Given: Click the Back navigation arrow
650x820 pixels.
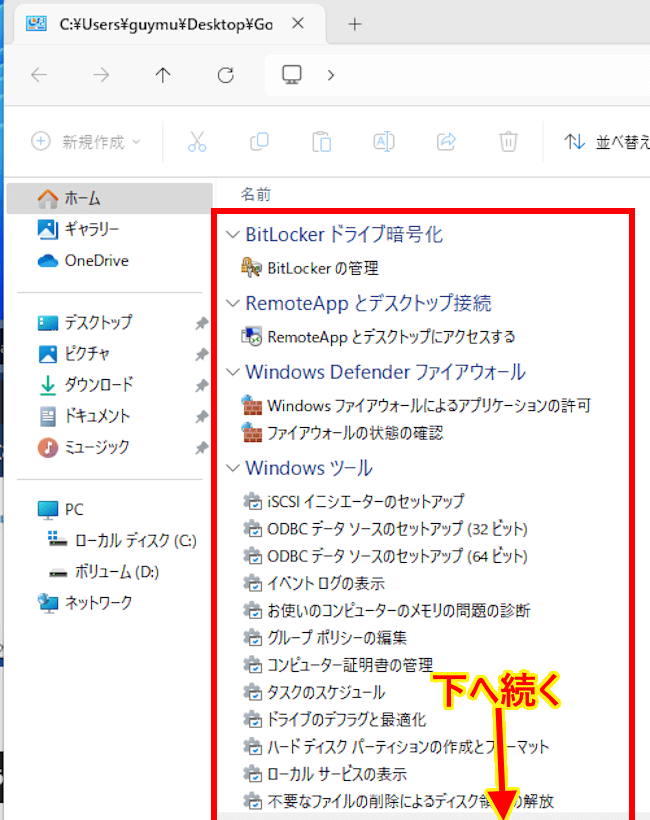Looking at the screenshot, I should point(39,75).
